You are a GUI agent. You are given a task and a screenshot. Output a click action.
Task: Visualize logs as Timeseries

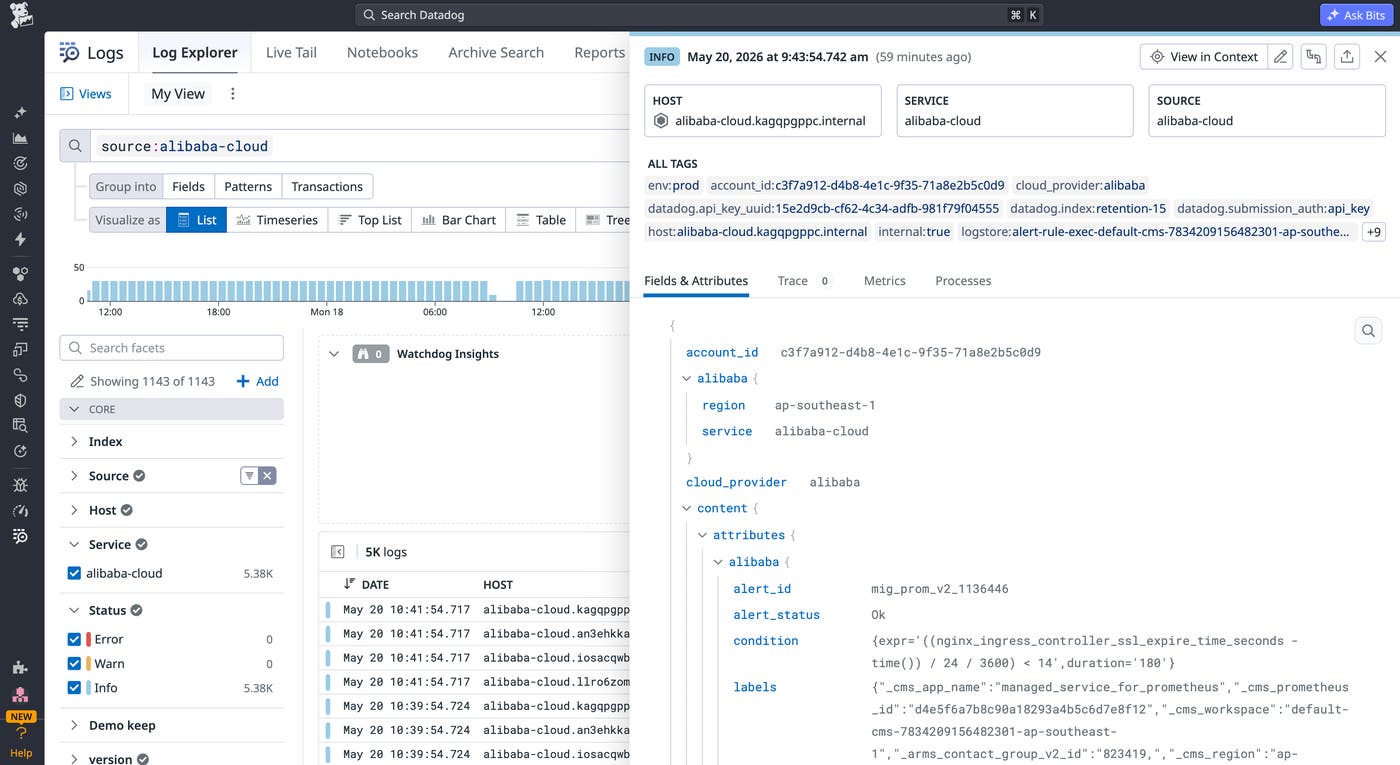pos(277,220)
